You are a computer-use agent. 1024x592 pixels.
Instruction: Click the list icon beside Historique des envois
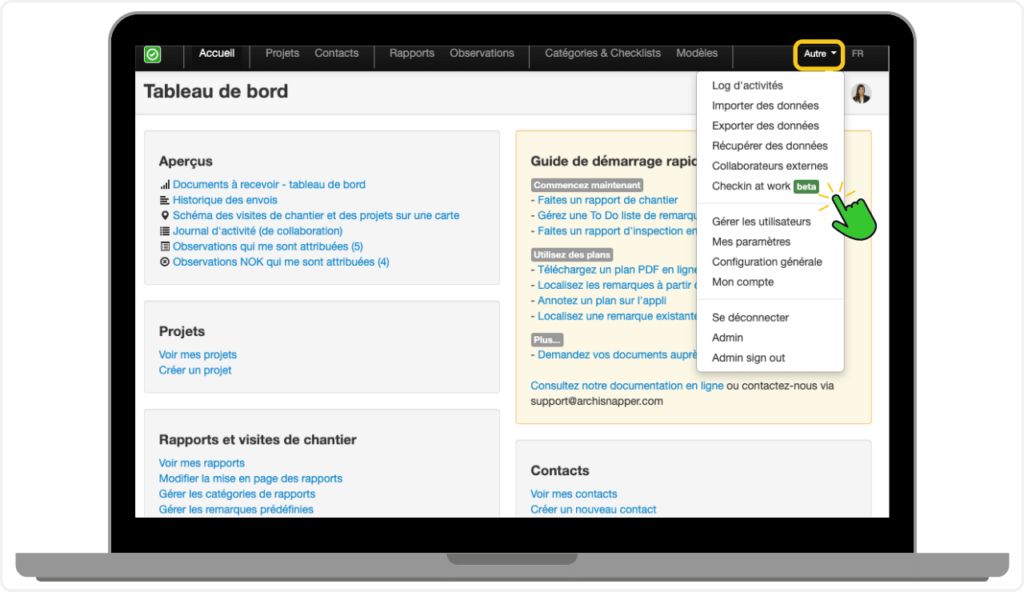[x=165, y=200]
